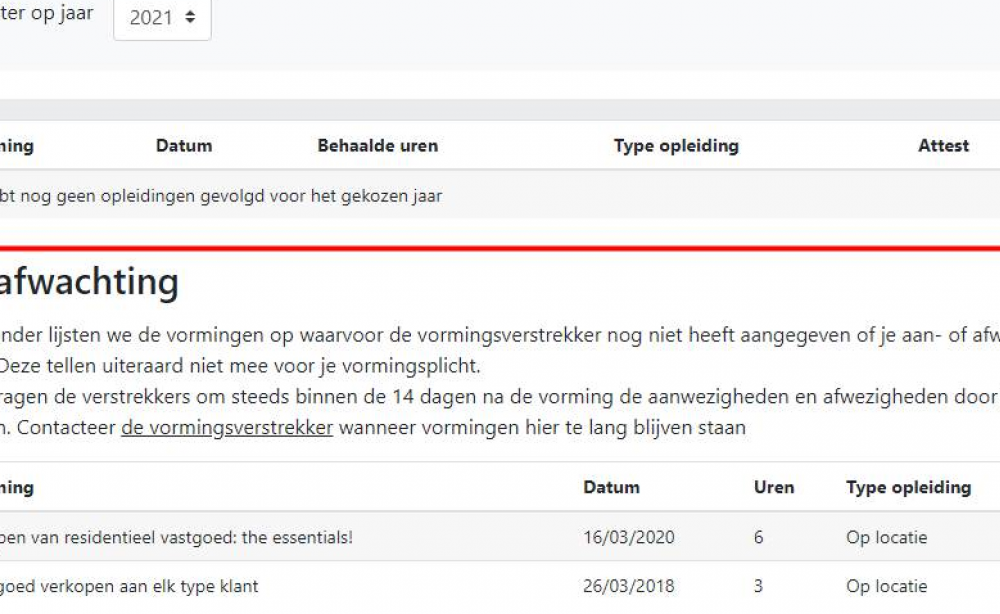The height and width of the screenshot is (614, 1000).
Task: Select the hours value 6 in the 16/03/2020 row
Action: (x=758, y=537)
